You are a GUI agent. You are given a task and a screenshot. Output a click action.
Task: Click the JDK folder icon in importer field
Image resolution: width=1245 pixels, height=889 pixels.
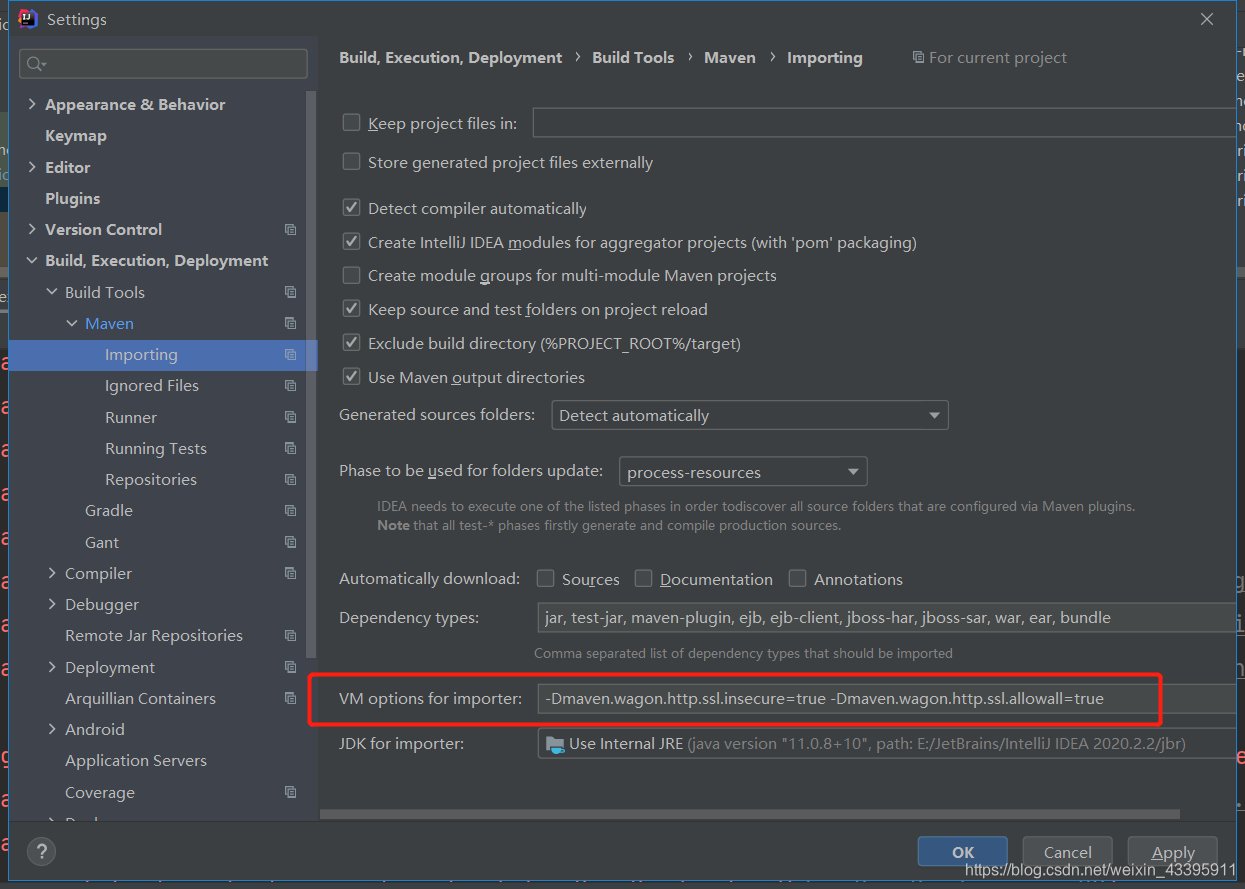click(555, 743)
